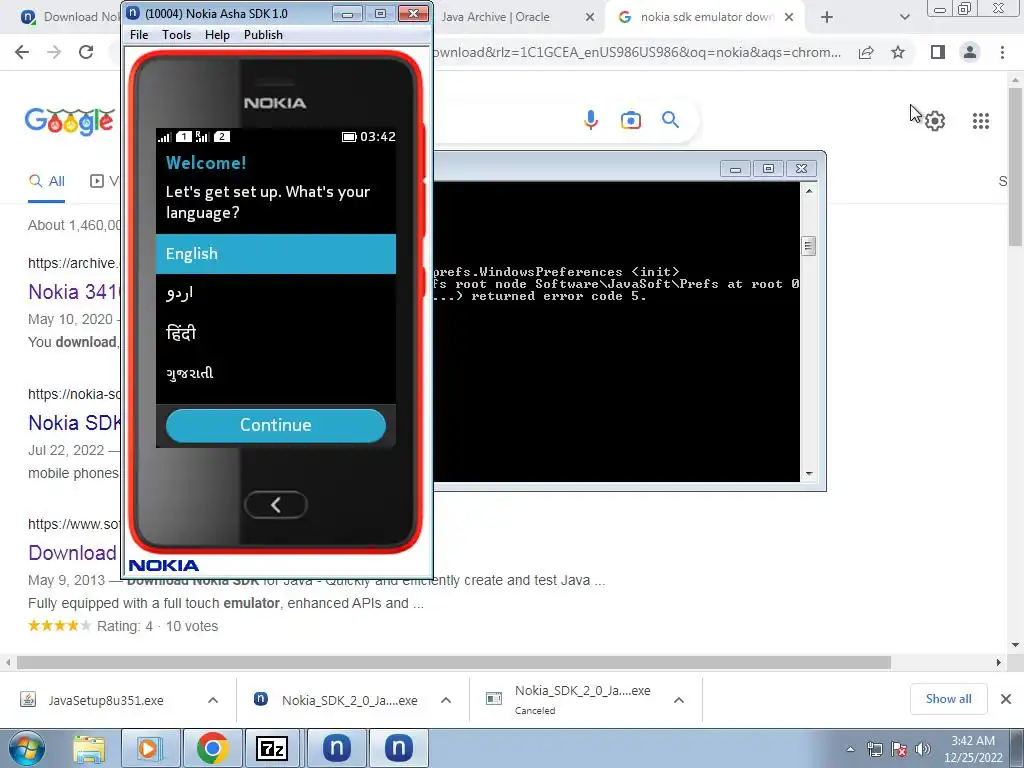Open the Tools menu in Nokia Asha SDK
Viewport: 1024px width, 768px height.
(x=176, y=35)
